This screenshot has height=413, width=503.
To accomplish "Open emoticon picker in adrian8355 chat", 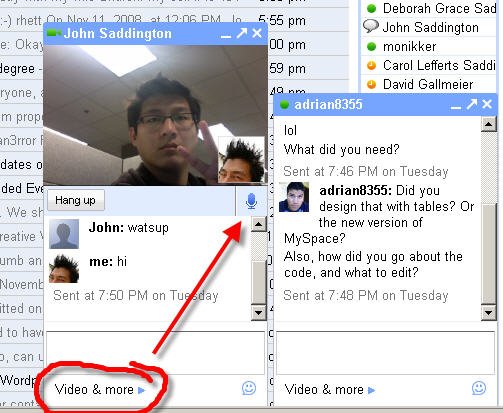I will coord(479,388).
